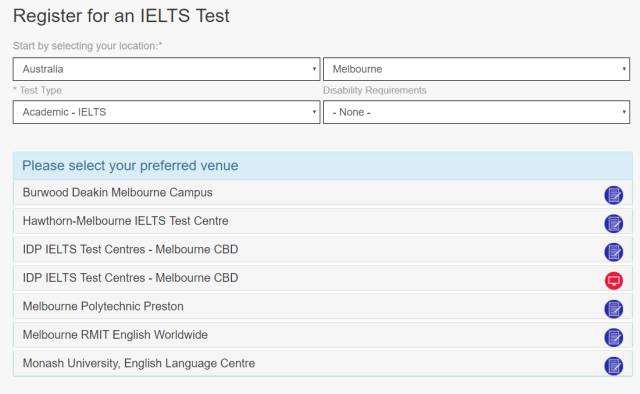
Task: Click red computer-delivered icon for IDP Melbourne CBD
Action: (613, 280)
